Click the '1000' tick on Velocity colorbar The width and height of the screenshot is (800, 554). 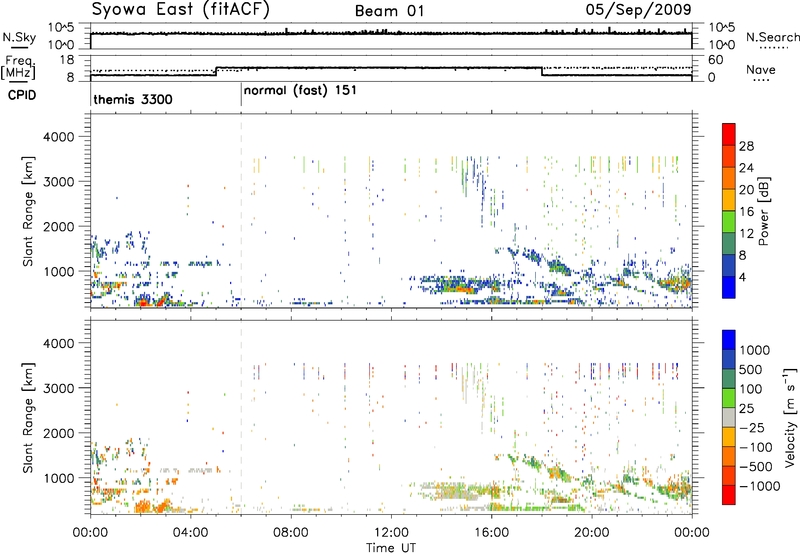[754, 350]
